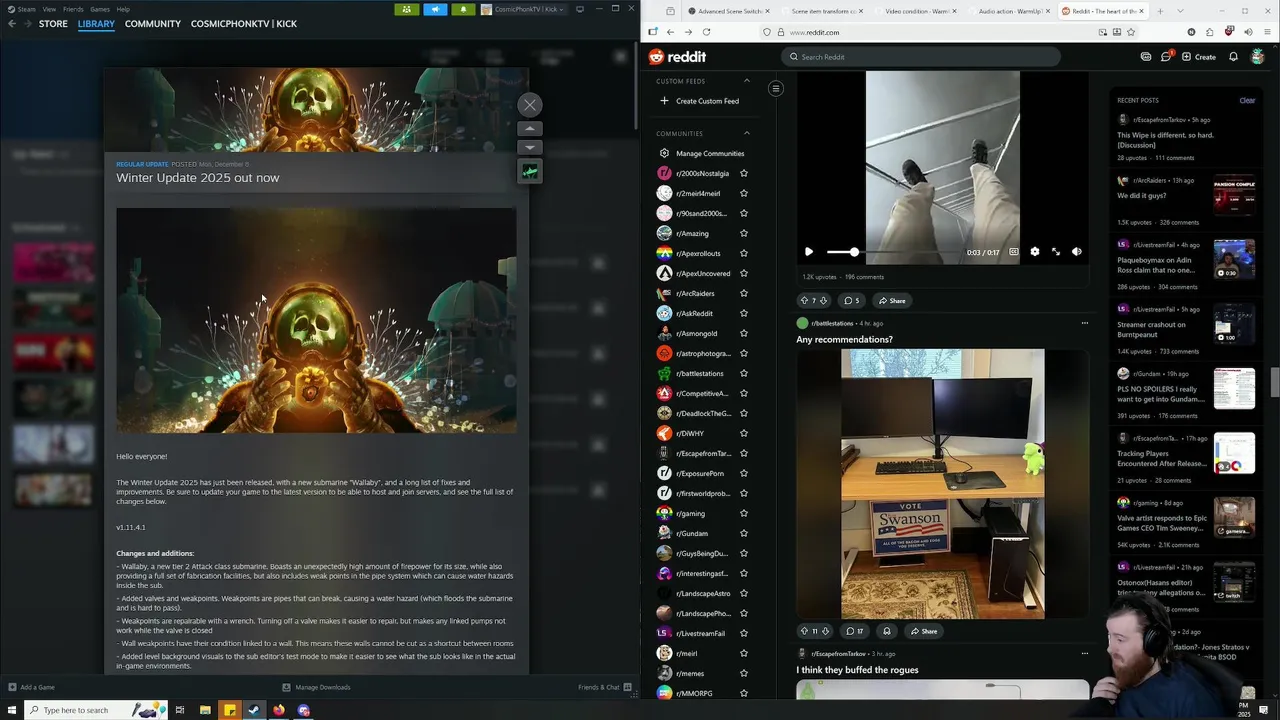The width and height of the screenshot is (1280, 720).
Task: Open the Friends menu in Steam
Action: click(x=73, y=9)
